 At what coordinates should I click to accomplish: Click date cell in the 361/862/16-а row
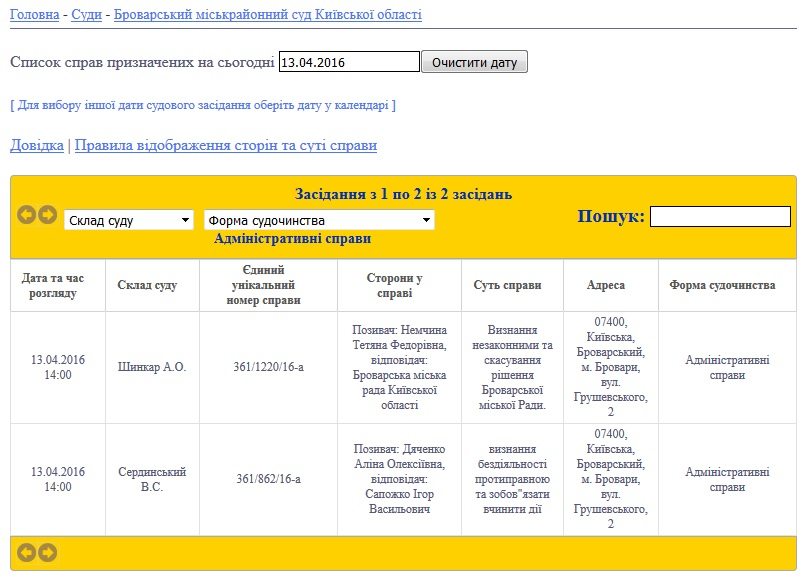click(x=58, y=479)
